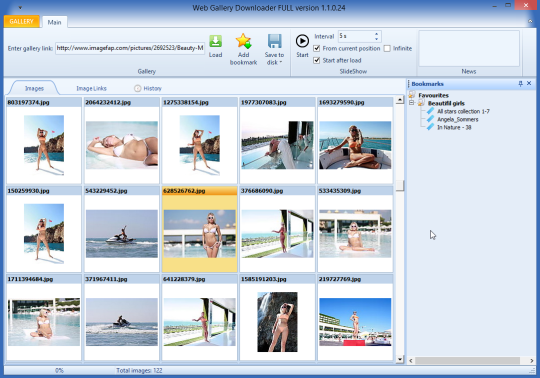
Task: Select thumbnail 219727769.jpg
Action: pos(355,318)
